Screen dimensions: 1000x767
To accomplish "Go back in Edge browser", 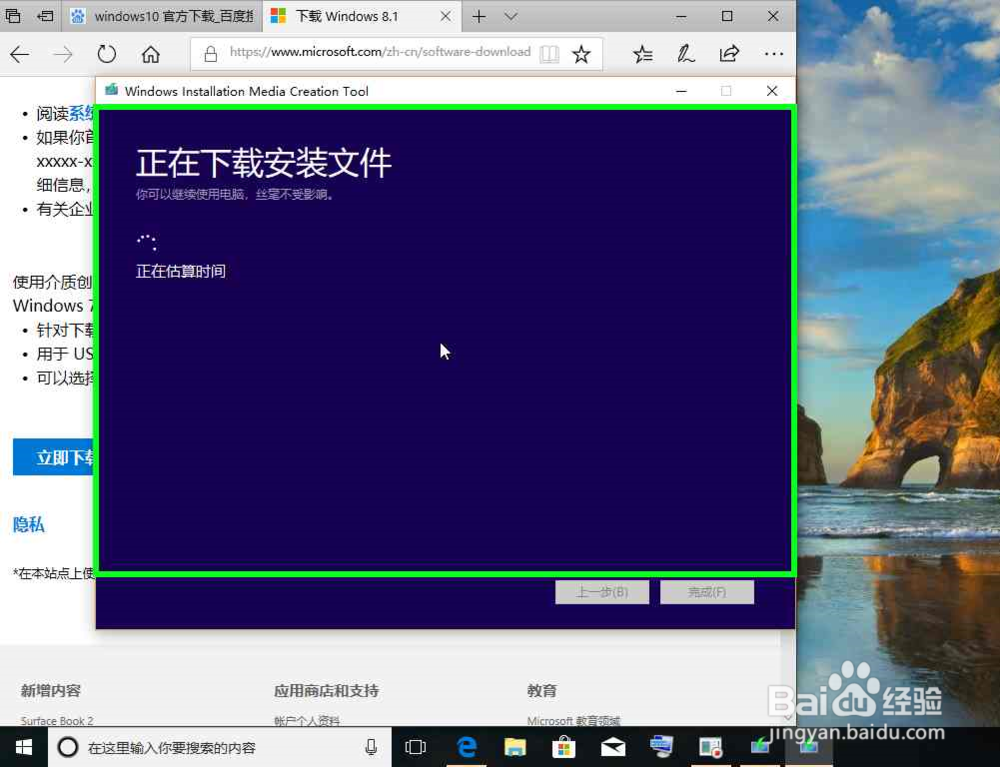I will point(20,55).
